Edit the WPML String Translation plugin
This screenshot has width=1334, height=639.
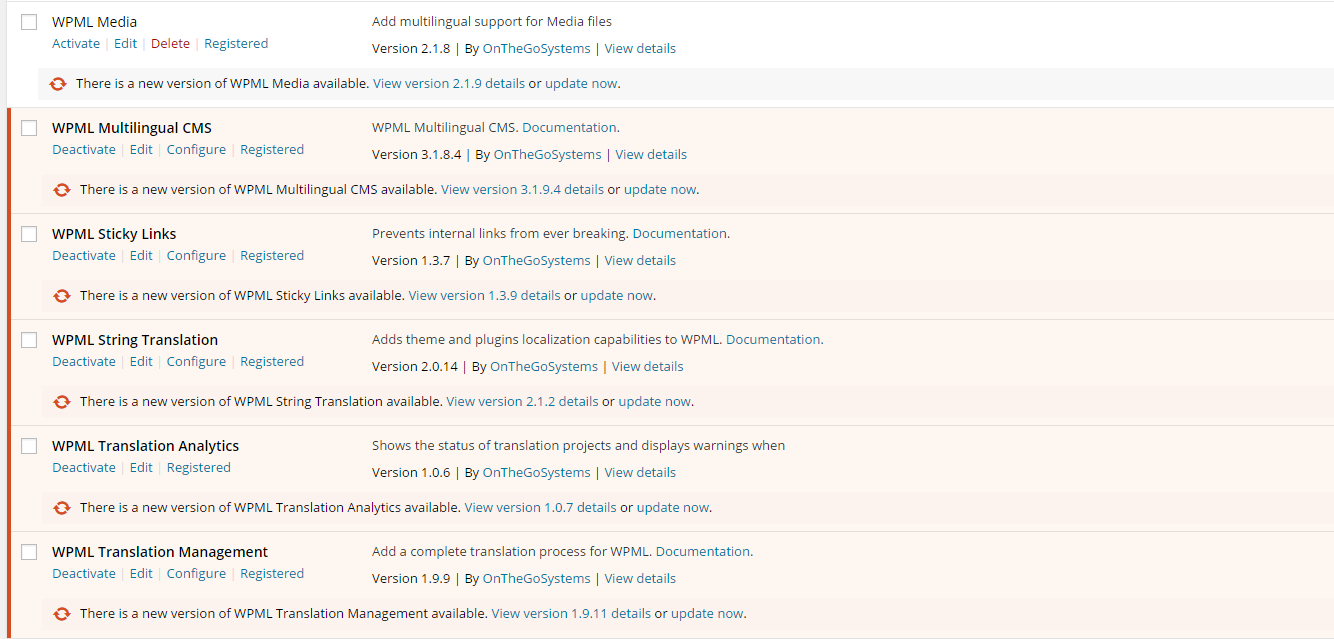point(141,362)
